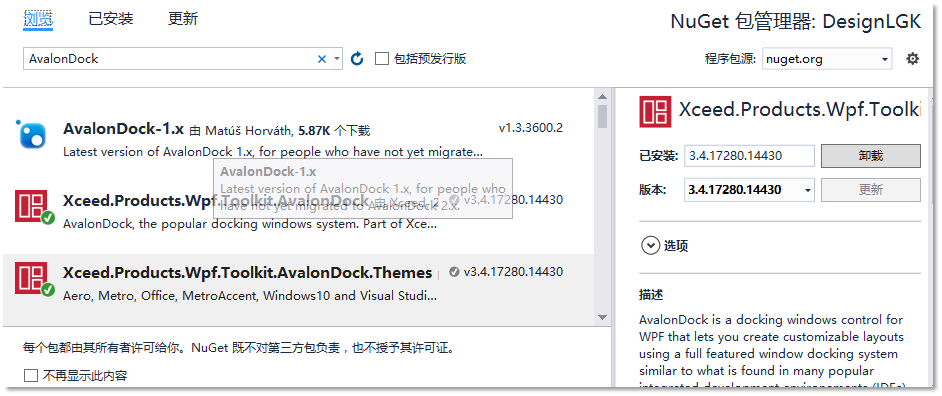Viewport: 942px width, 396px height.
Task: Click the NuGet 包管理器: DesignLGK title
Action: click(x=795, y=22)
